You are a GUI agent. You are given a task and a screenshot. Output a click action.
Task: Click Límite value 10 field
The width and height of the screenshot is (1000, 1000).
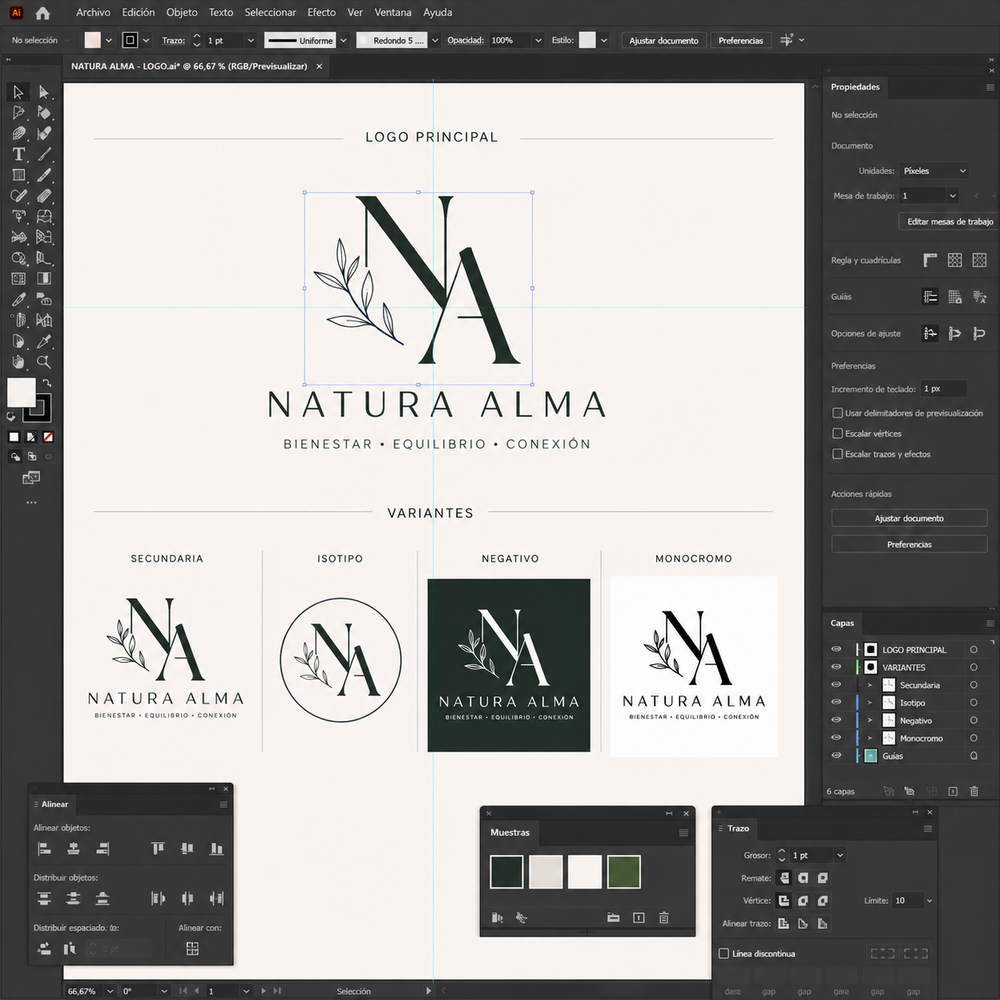point(908,901)
